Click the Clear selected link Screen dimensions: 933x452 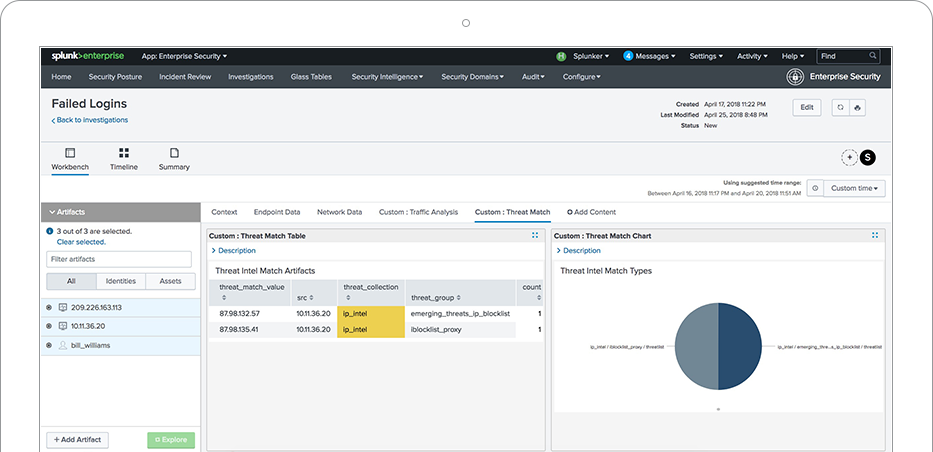pos(81,242)
